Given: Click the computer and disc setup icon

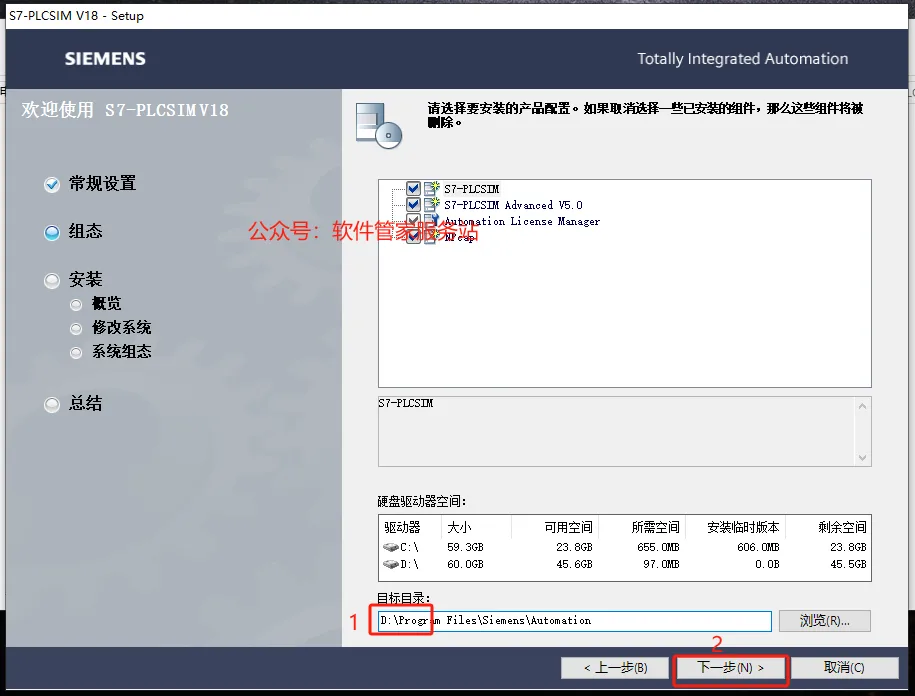Looking at the screenshot, I should pyautogui.click(x=379, y=125).
